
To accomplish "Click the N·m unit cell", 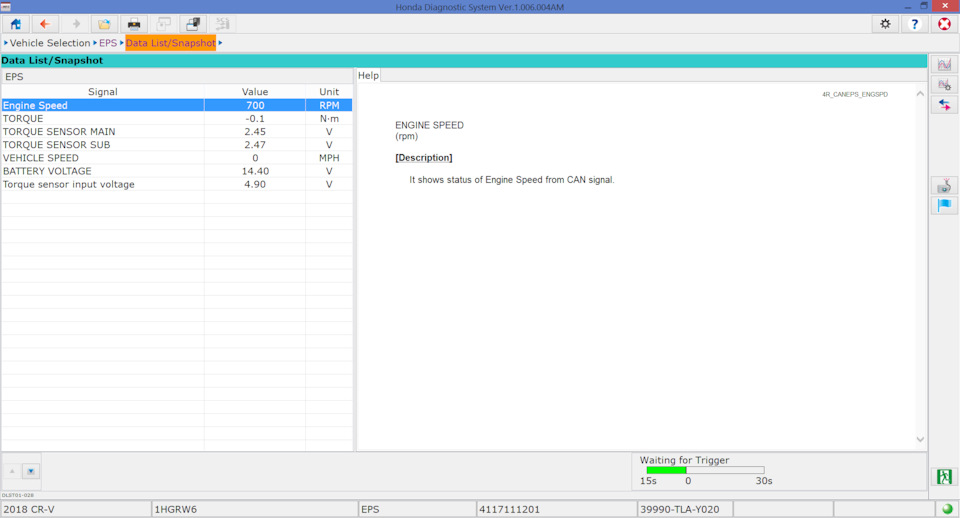I will pos(329,119).
